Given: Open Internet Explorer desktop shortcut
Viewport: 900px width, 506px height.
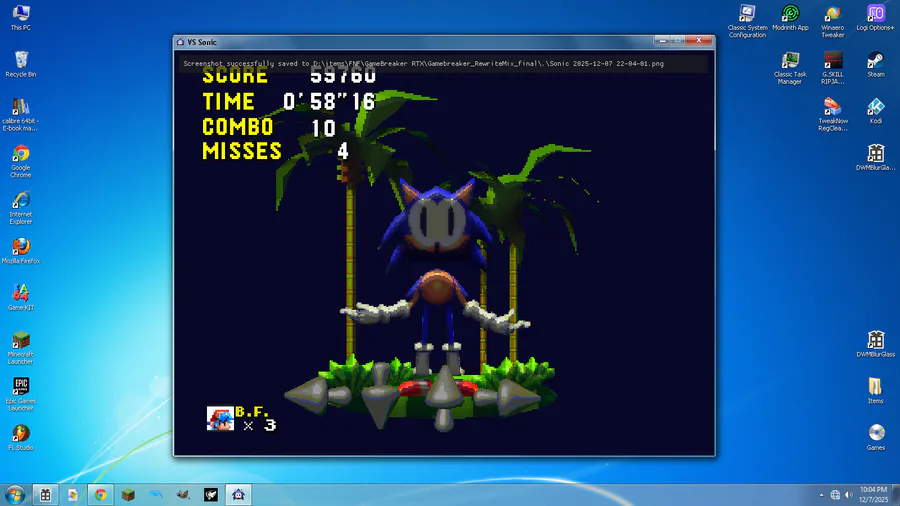Looking at the screenshot, I should [x=21, y=208].
